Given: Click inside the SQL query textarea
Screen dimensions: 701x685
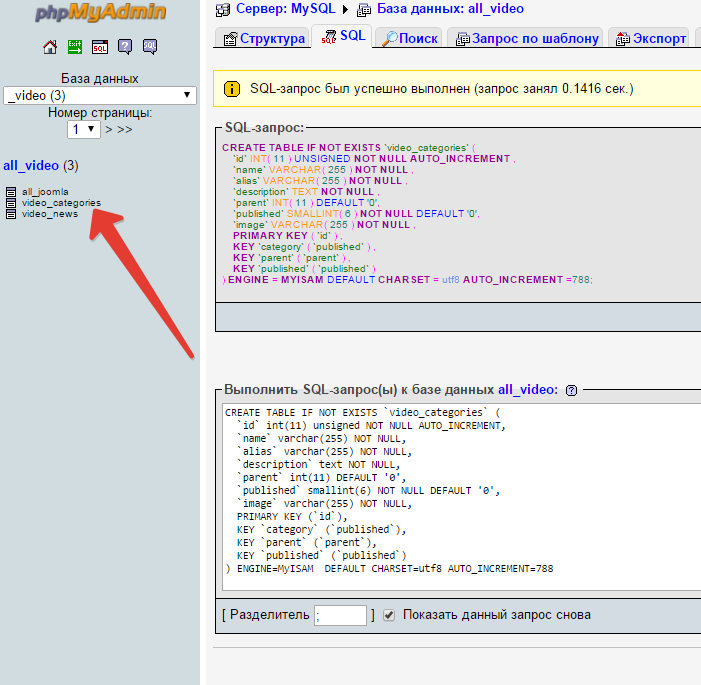Looking at the screenshot, I should [x=461, y=497].
